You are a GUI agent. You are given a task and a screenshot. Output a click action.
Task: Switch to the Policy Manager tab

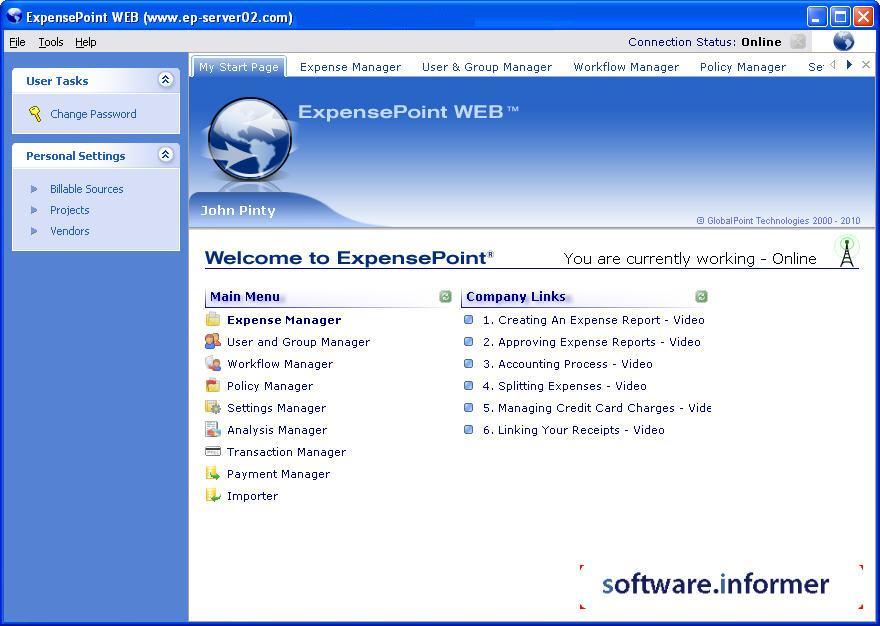click(742, 67)
